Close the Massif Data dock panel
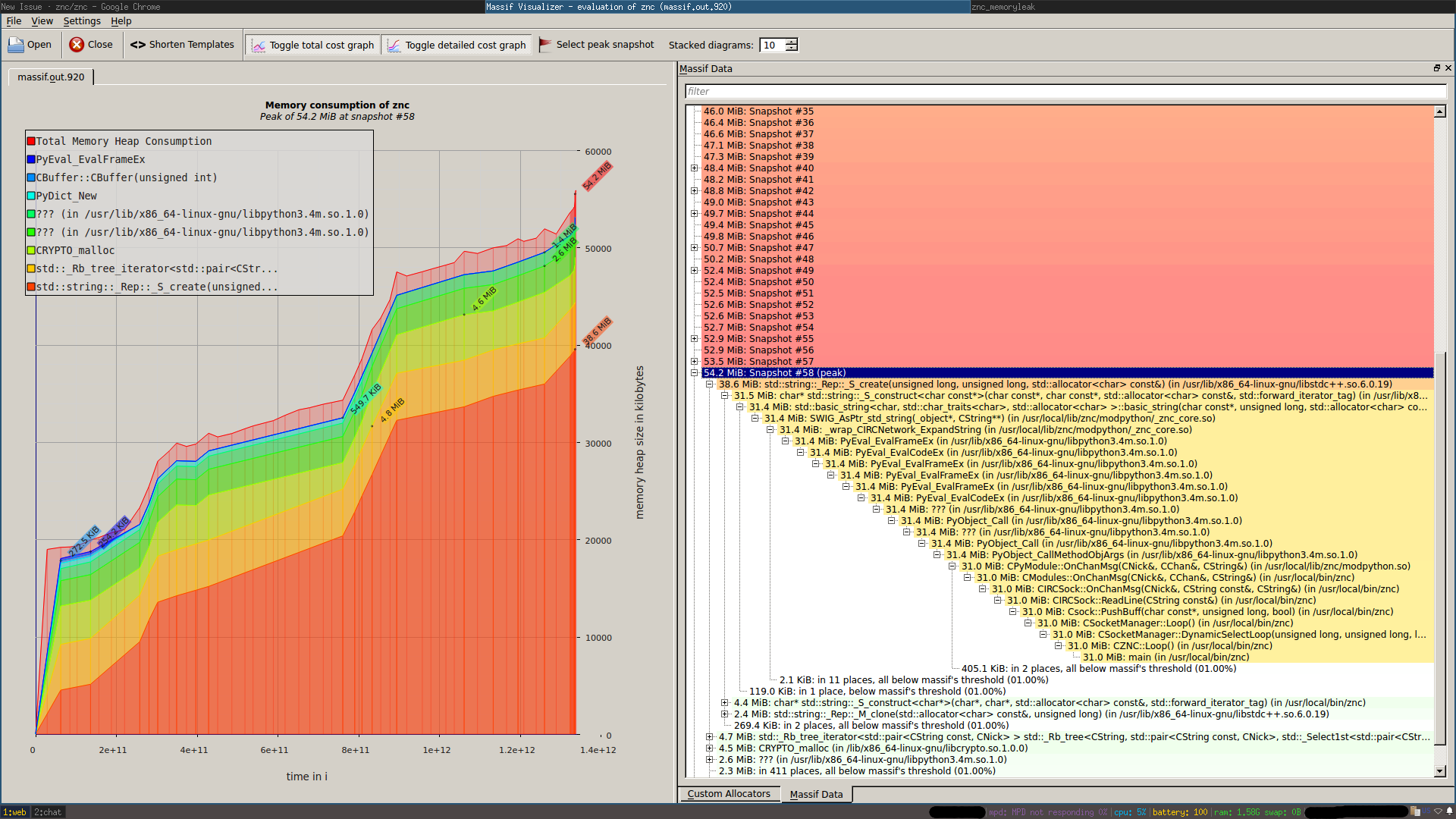 click(x=1448, y=68)
